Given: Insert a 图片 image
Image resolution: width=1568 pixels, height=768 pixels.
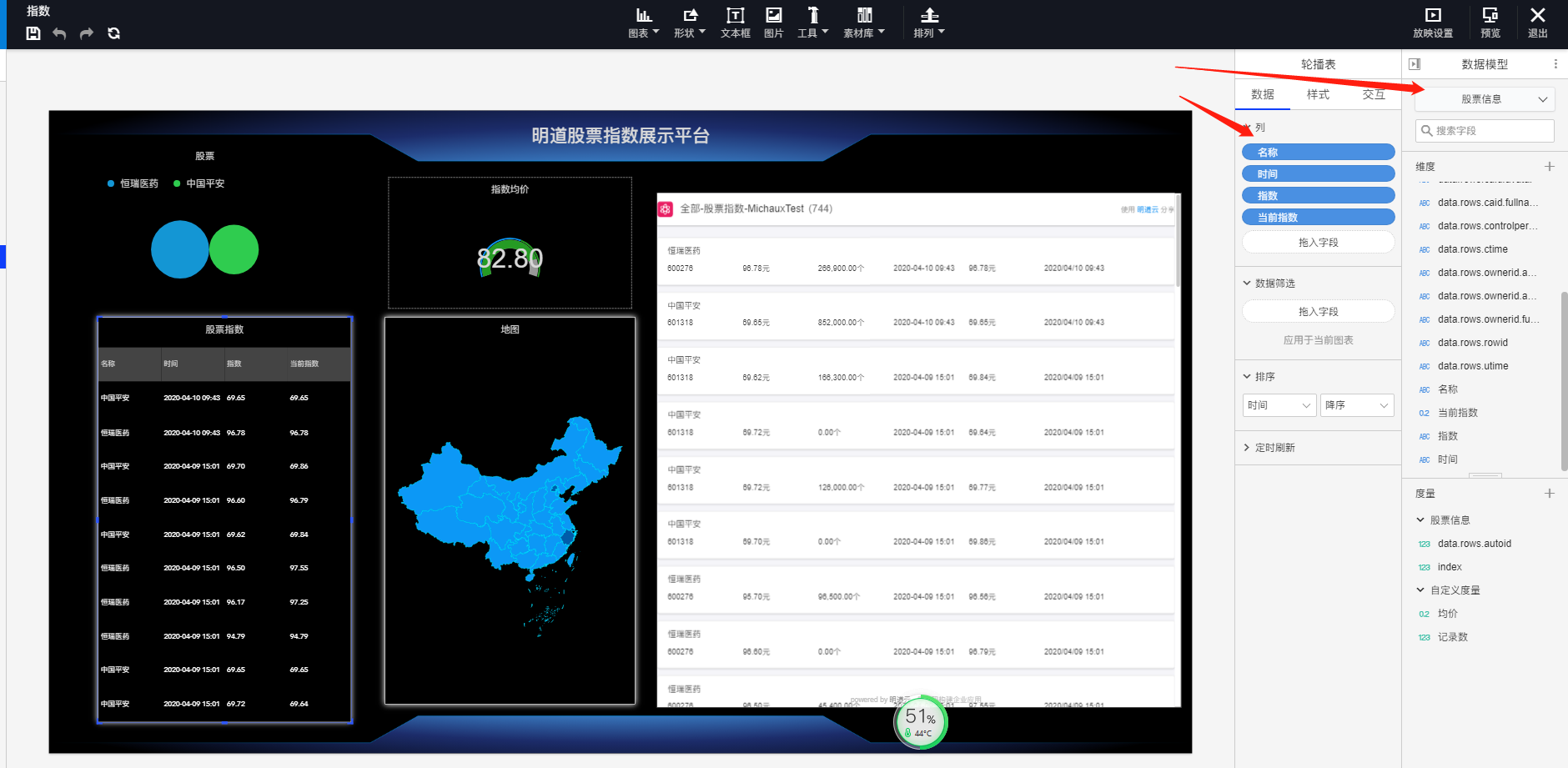Looking at the screenshot, I should coord(774,23).
